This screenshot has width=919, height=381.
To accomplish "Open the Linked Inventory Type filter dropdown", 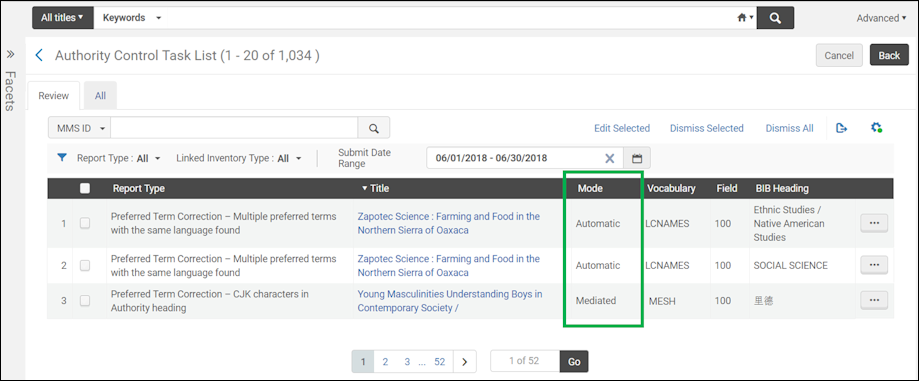I will (239, 158).
